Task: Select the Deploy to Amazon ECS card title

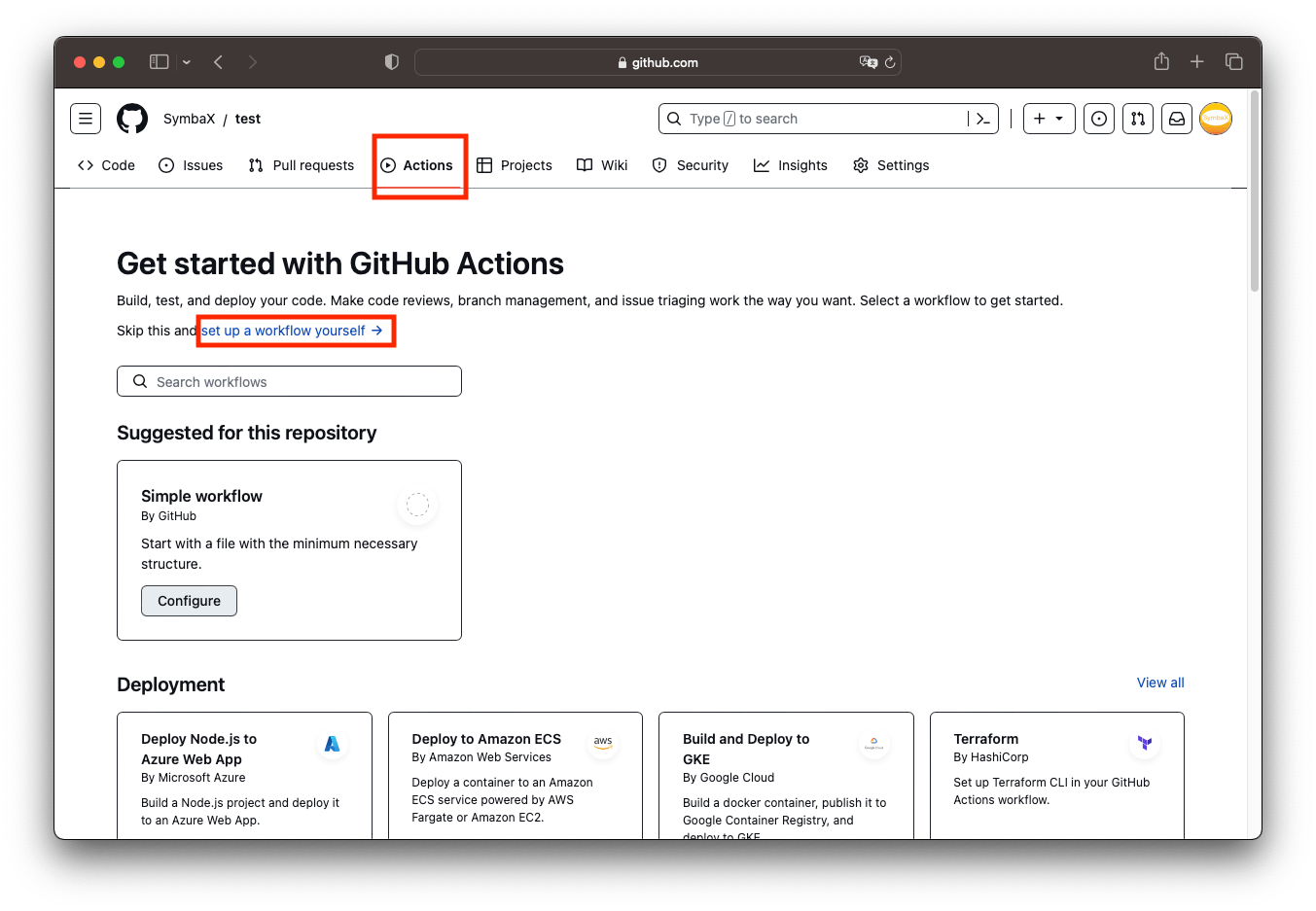Action: coord(486,739)
